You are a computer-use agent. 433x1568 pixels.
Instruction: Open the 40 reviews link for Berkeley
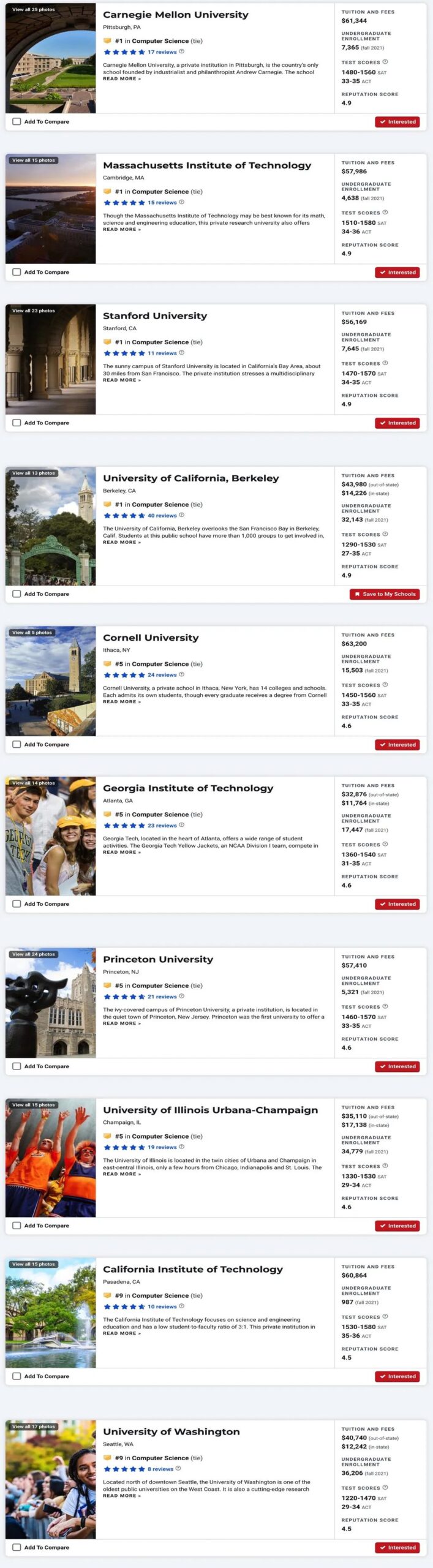[162, 516]
